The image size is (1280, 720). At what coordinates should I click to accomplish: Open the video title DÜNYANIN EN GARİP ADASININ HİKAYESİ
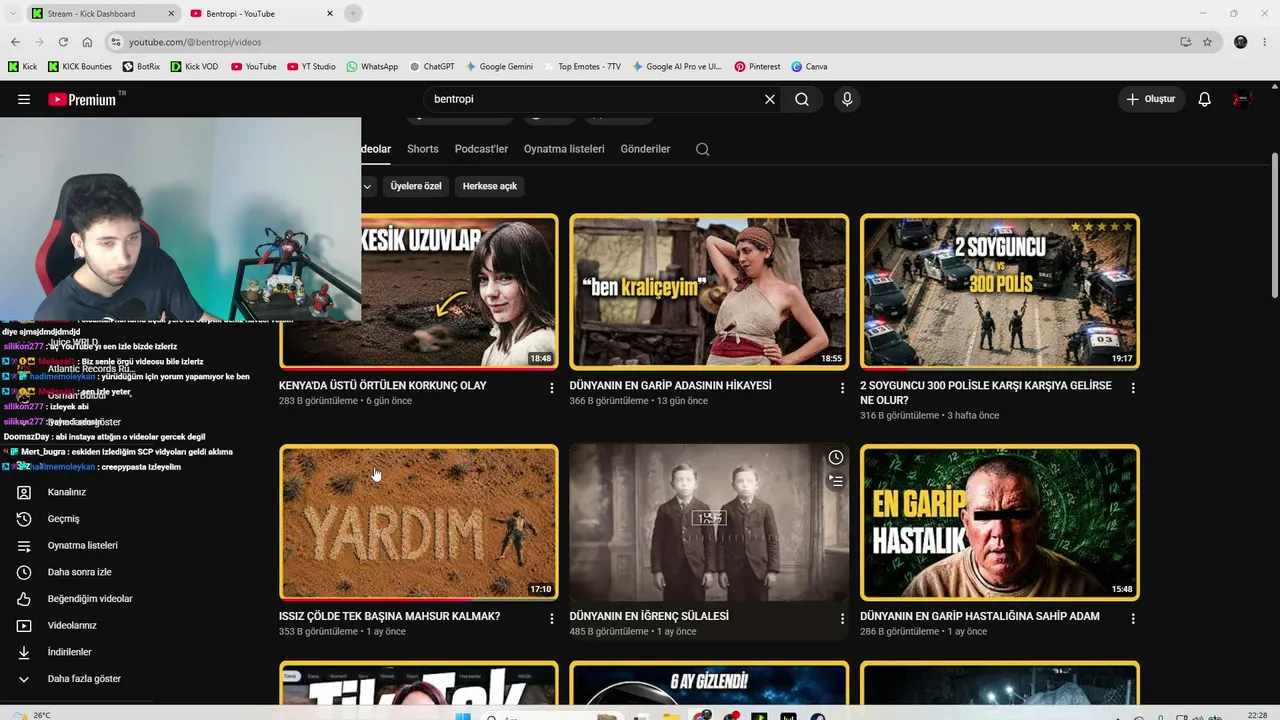(x=670, y=386)
